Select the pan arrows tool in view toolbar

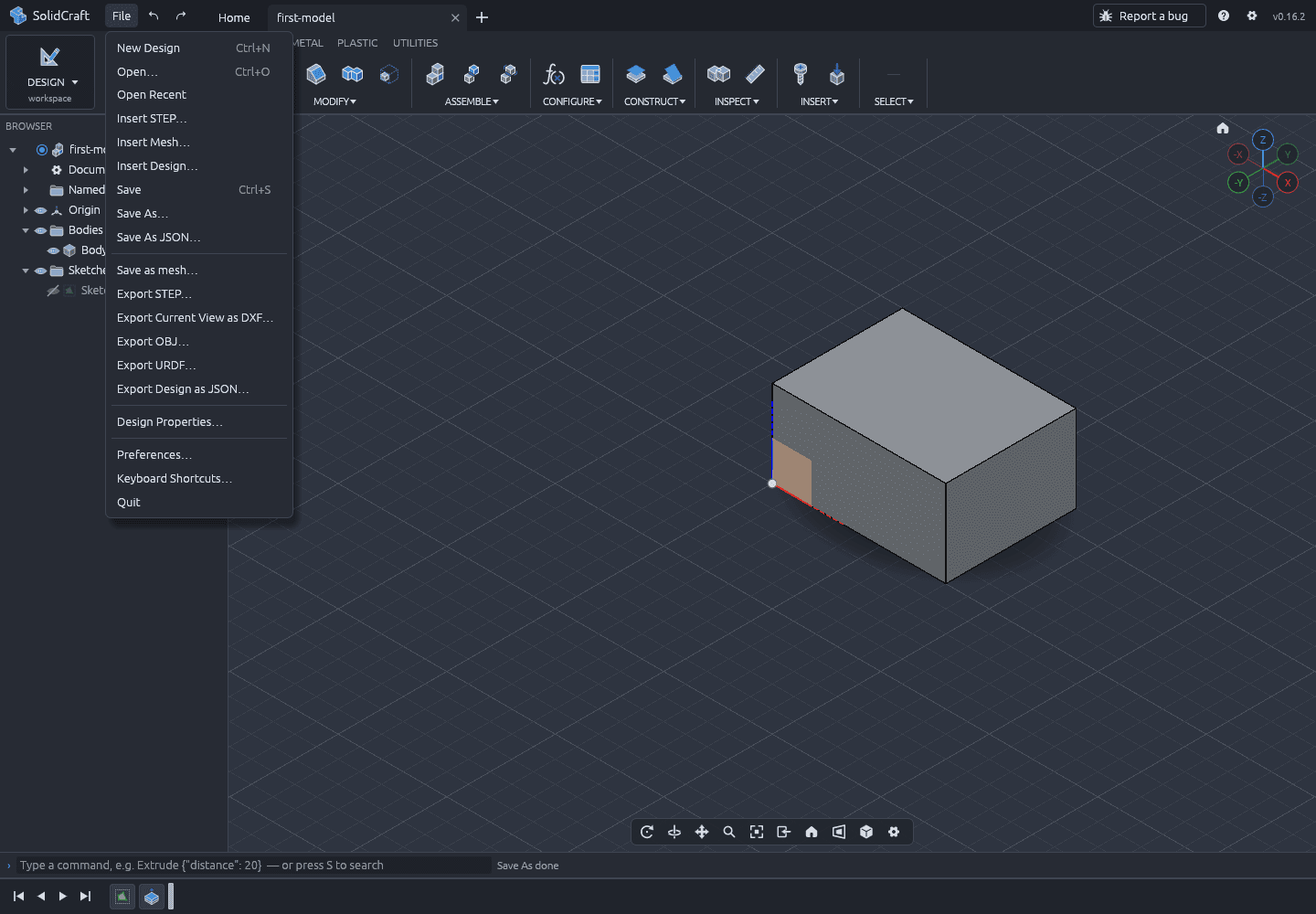click(x=702, y=832)
